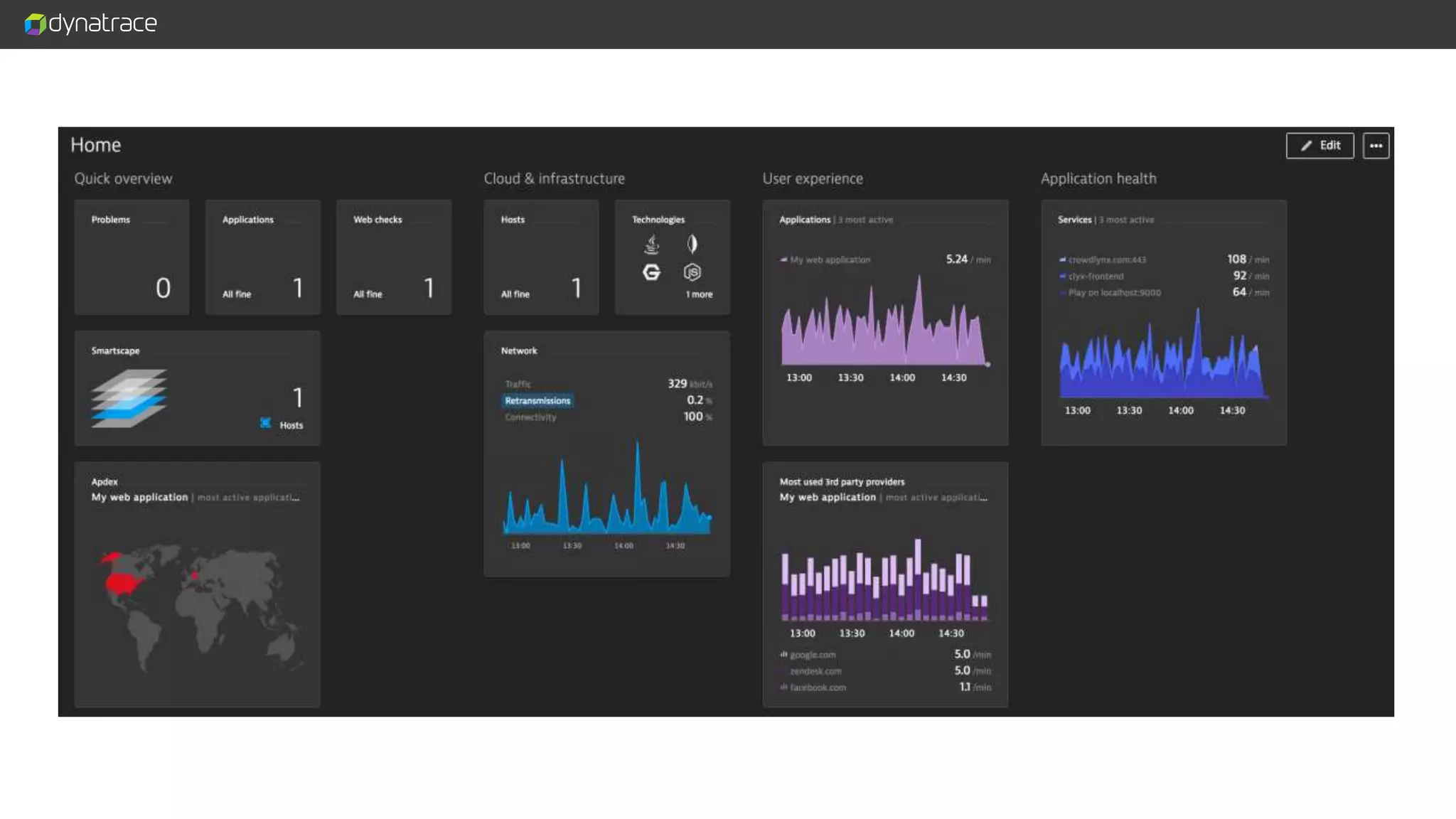Open the Web checks tile
Image resolution: width=1456 pixels, height=819 pixels.
pyautogui.click(x=393, y=257)
